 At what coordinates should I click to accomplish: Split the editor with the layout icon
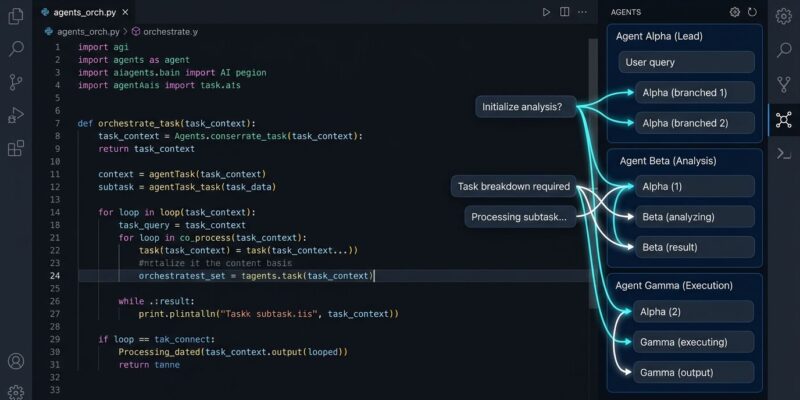click(x=564, y=12)
